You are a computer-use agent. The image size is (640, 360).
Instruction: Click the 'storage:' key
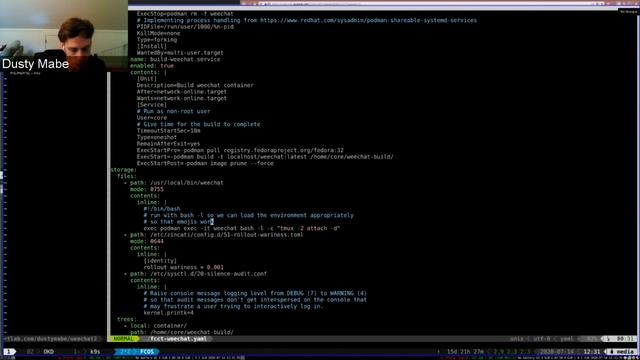tap(123, 170)
